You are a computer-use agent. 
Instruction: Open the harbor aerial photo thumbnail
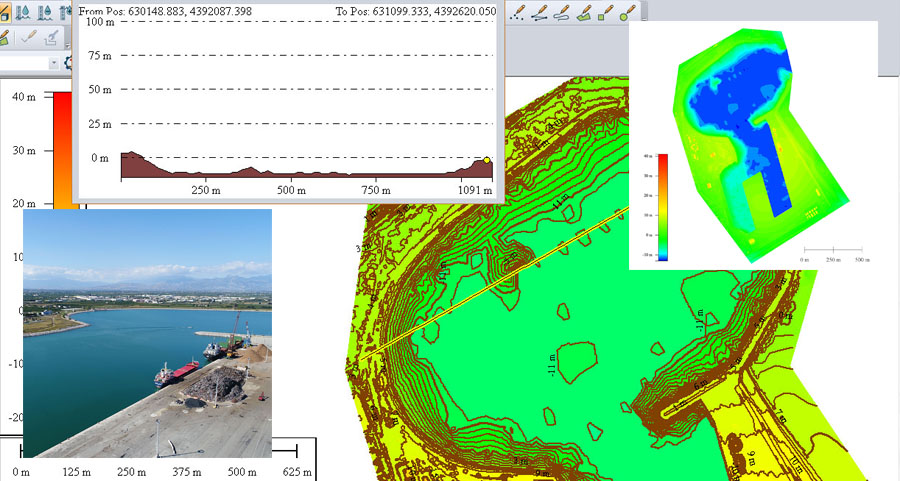coord(147,333)
